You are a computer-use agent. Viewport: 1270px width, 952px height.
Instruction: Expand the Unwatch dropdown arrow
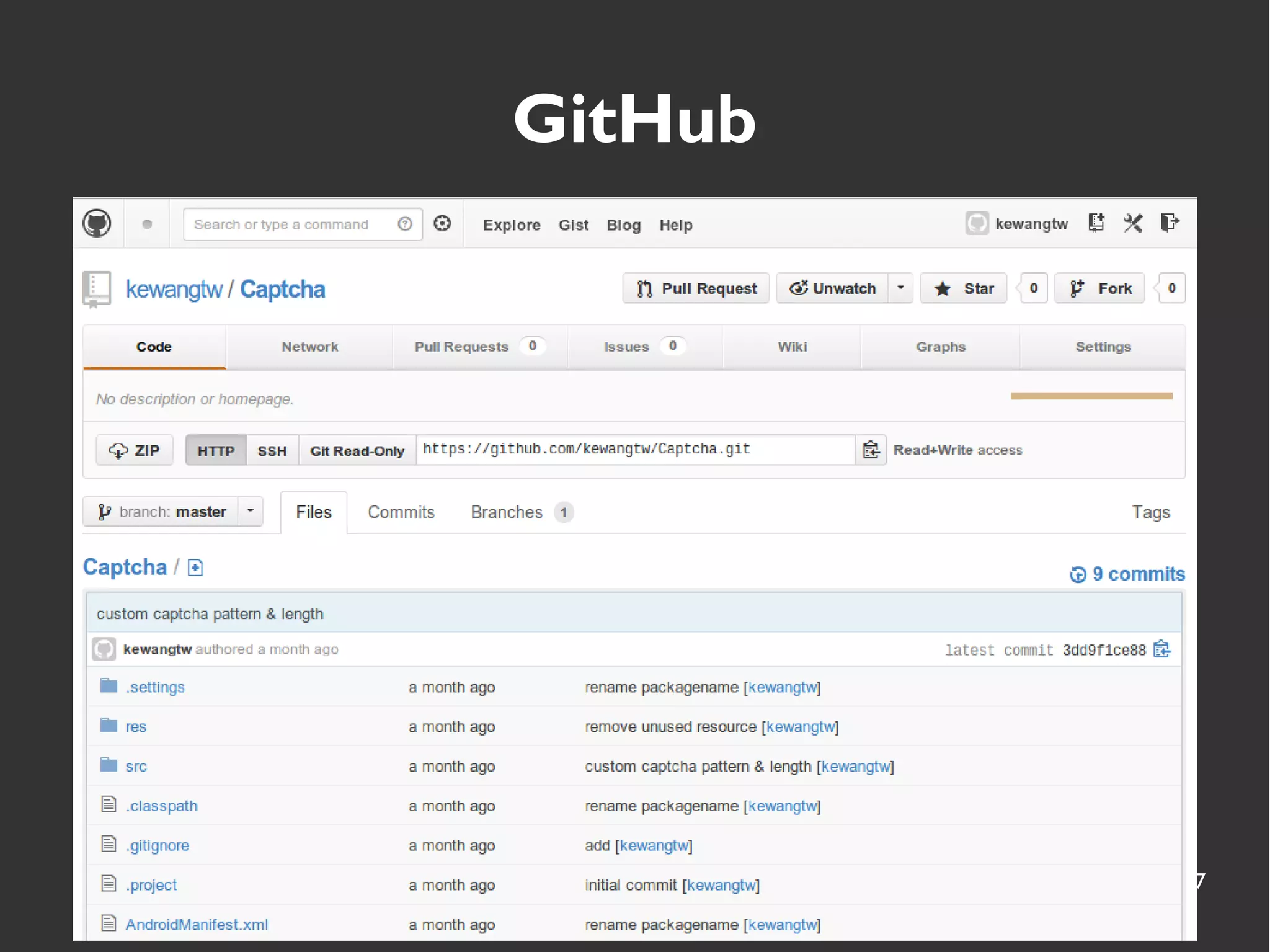point(900,288)
